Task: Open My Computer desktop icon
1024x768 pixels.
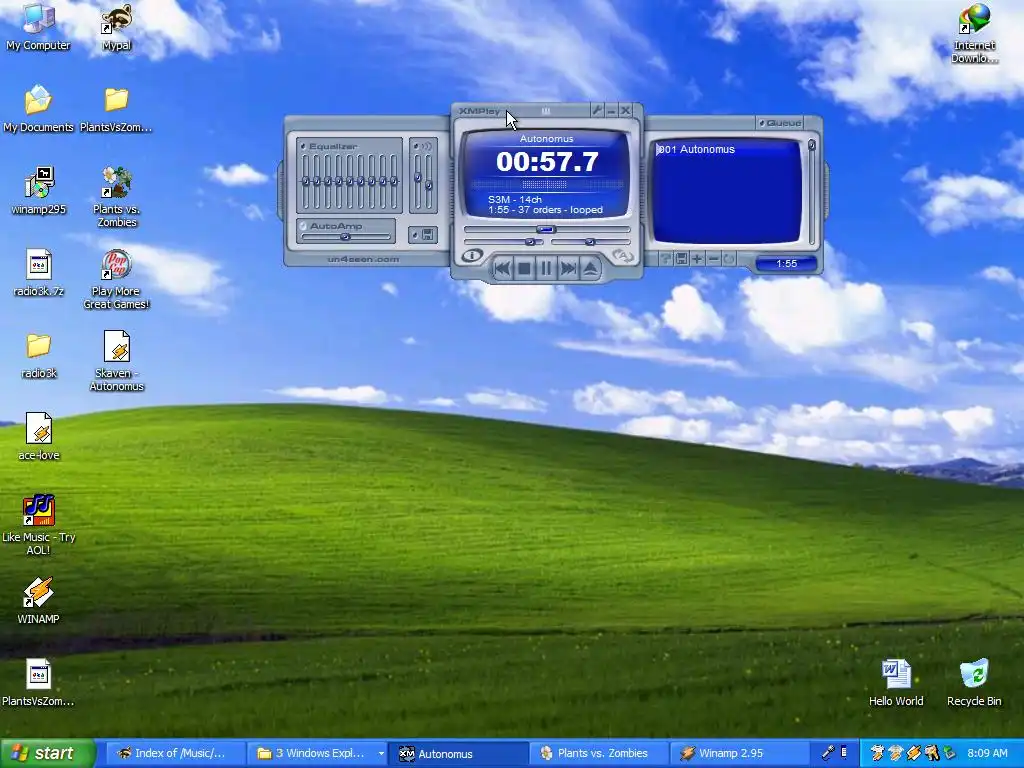Action: [38, 27]
